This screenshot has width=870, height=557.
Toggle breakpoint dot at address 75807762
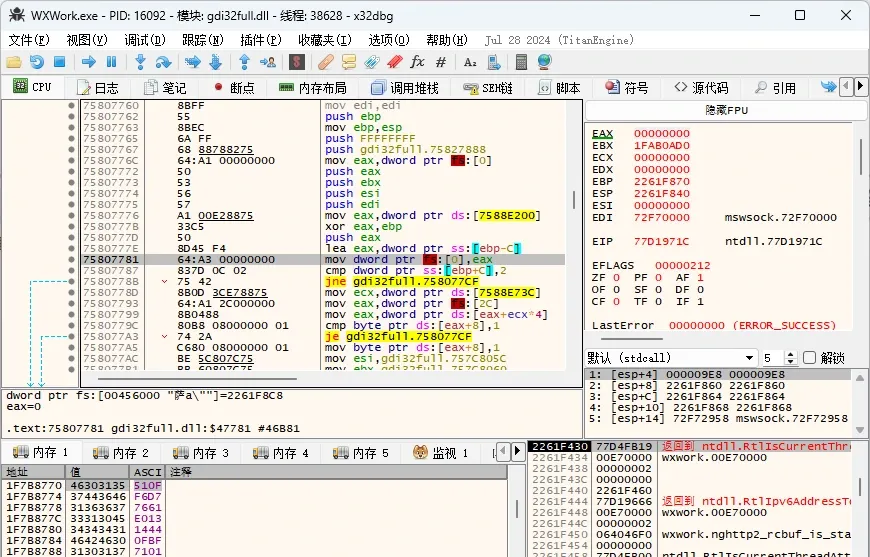pyautogui.click(x=71, y=117)
